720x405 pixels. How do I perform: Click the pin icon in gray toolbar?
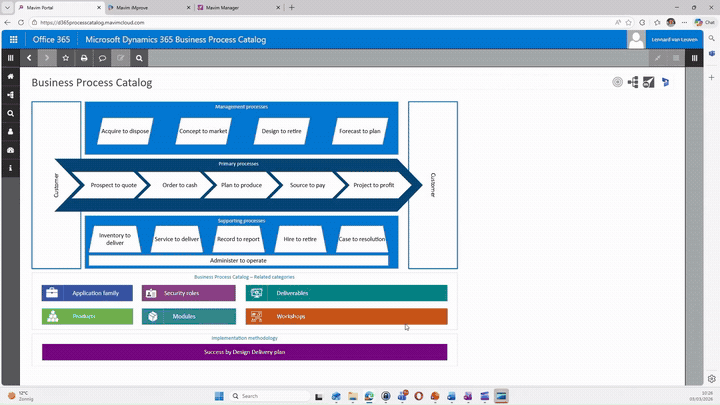(x=658, y=58)
